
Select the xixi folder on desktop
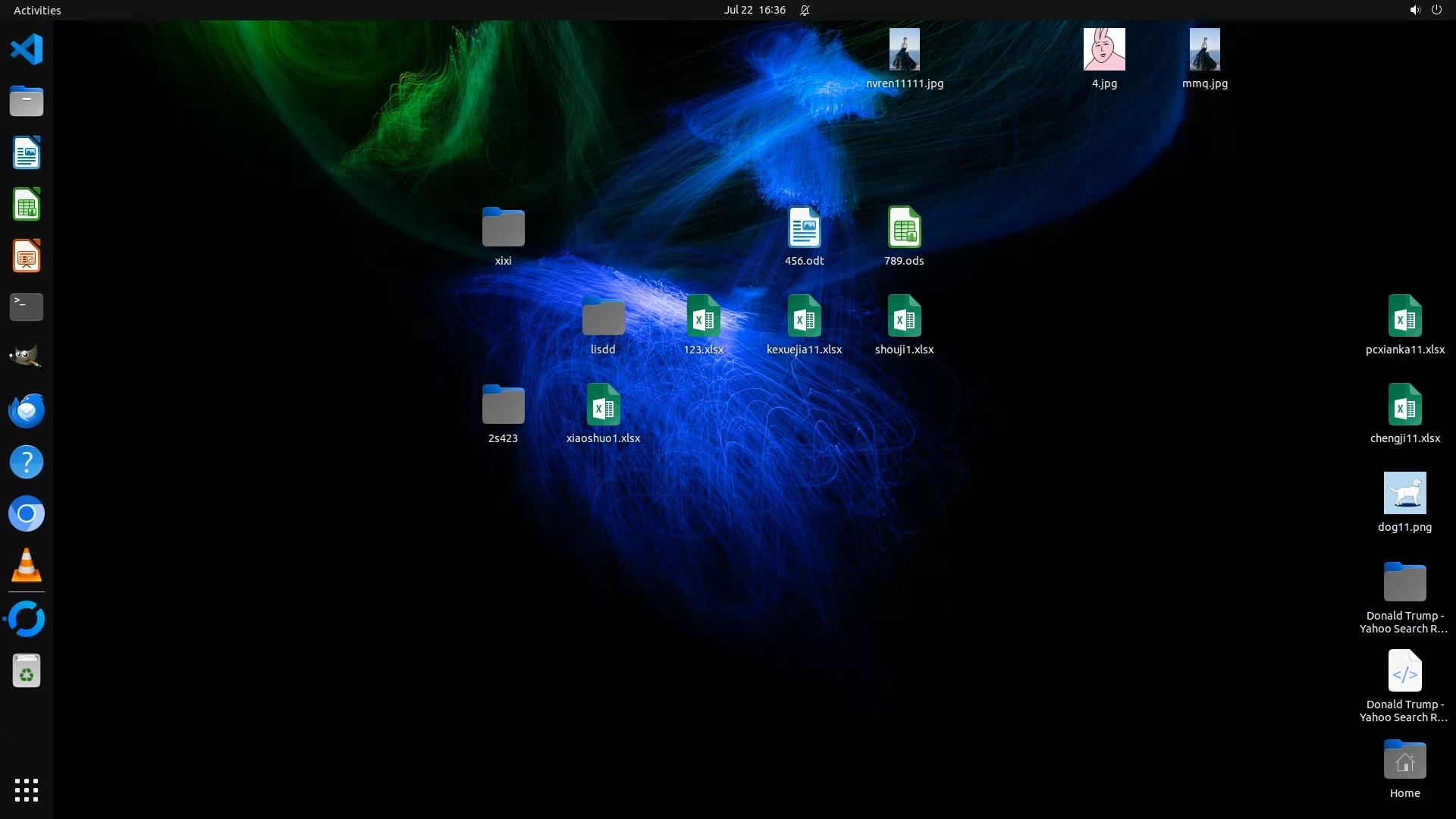[x=503, y=227]
